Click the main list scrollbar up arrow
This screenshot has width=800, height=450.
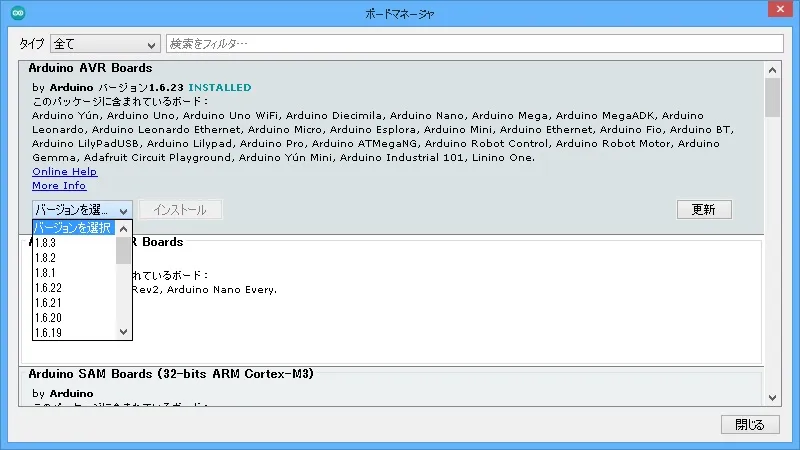coord(772,69)
